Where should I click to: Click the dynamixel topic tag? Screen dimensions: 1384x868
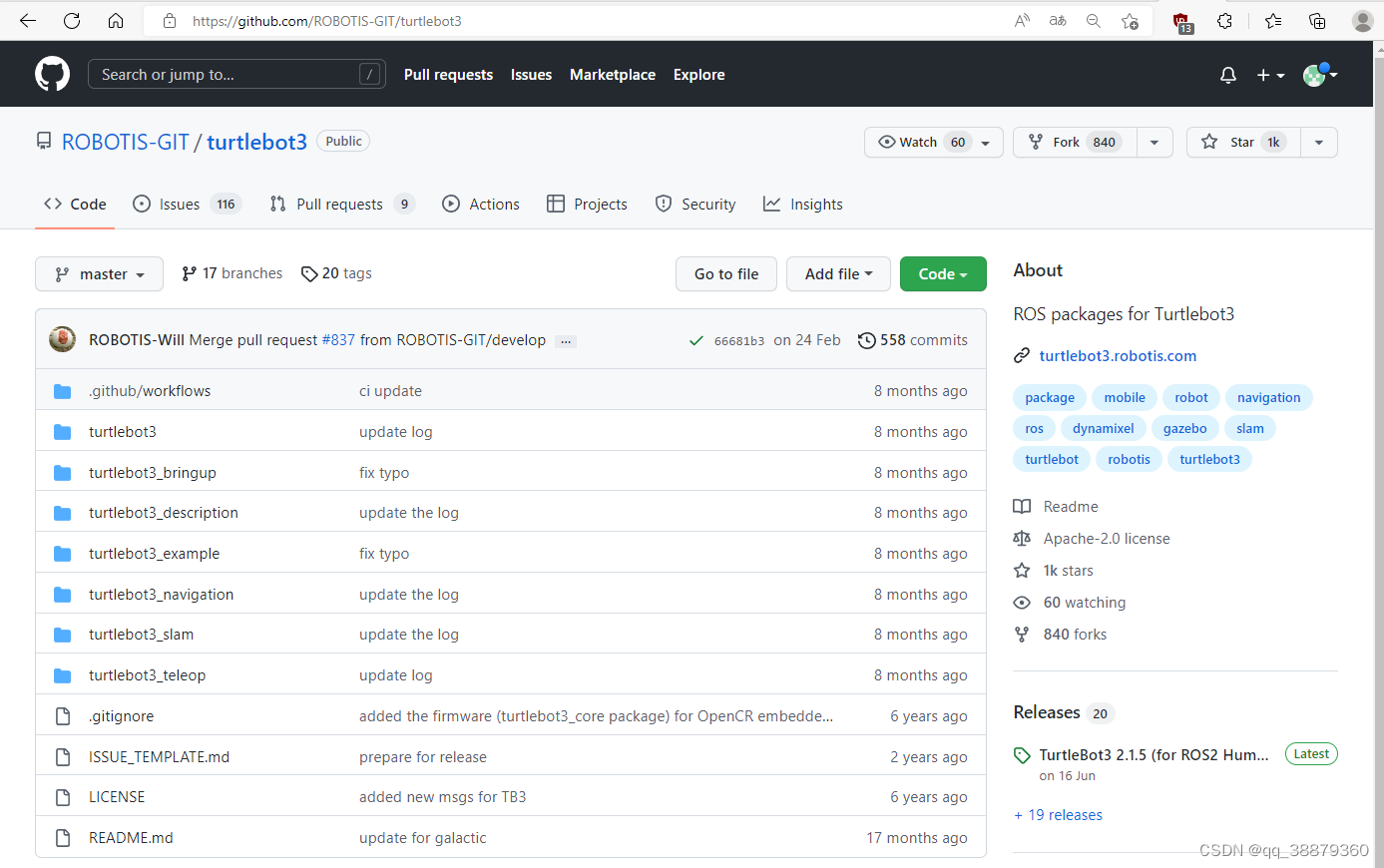pyautogui.click(x=1104, y=428)
